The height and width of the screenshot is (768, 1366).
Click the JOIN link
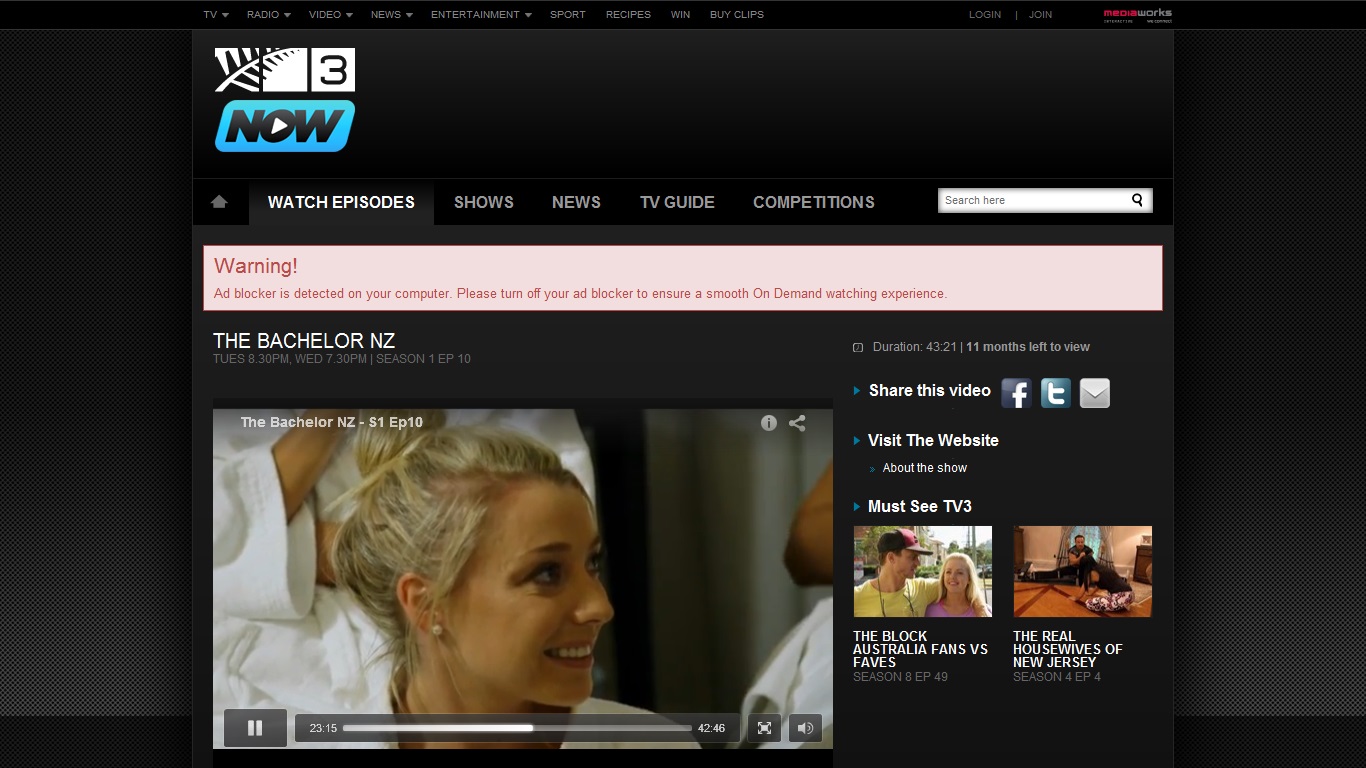(1041, 15)
